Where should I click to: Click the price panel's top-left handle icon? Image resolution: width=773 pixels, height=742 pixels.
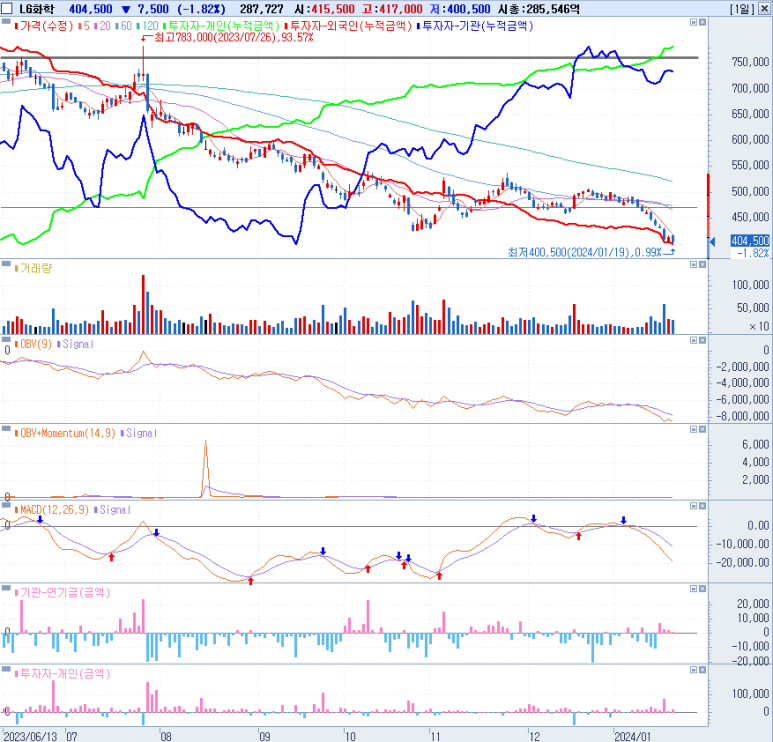pos(6,21)
